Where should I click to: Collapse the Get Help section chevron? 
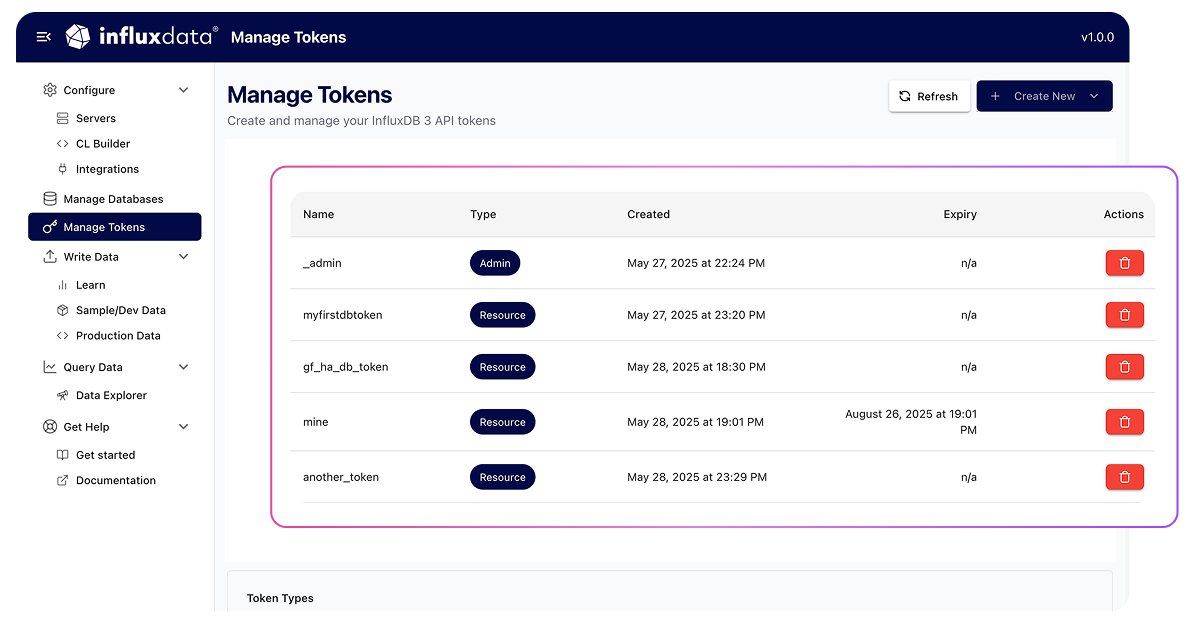(184, 427)
